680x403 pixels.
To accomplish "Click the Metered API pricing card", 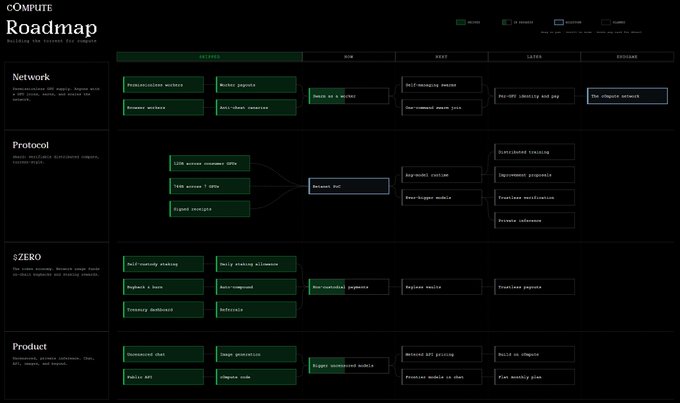I will (442, 354).
